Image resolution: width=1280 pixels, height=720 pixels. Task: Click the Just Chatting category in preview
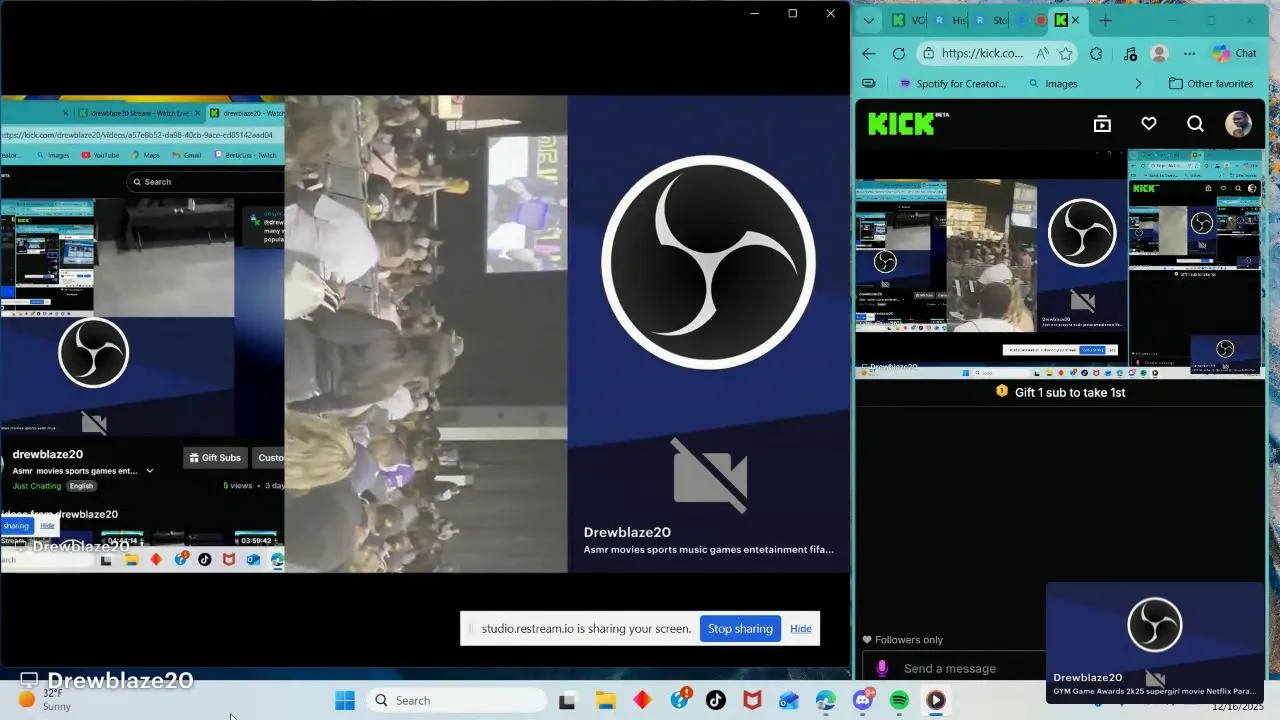(37, 486)
